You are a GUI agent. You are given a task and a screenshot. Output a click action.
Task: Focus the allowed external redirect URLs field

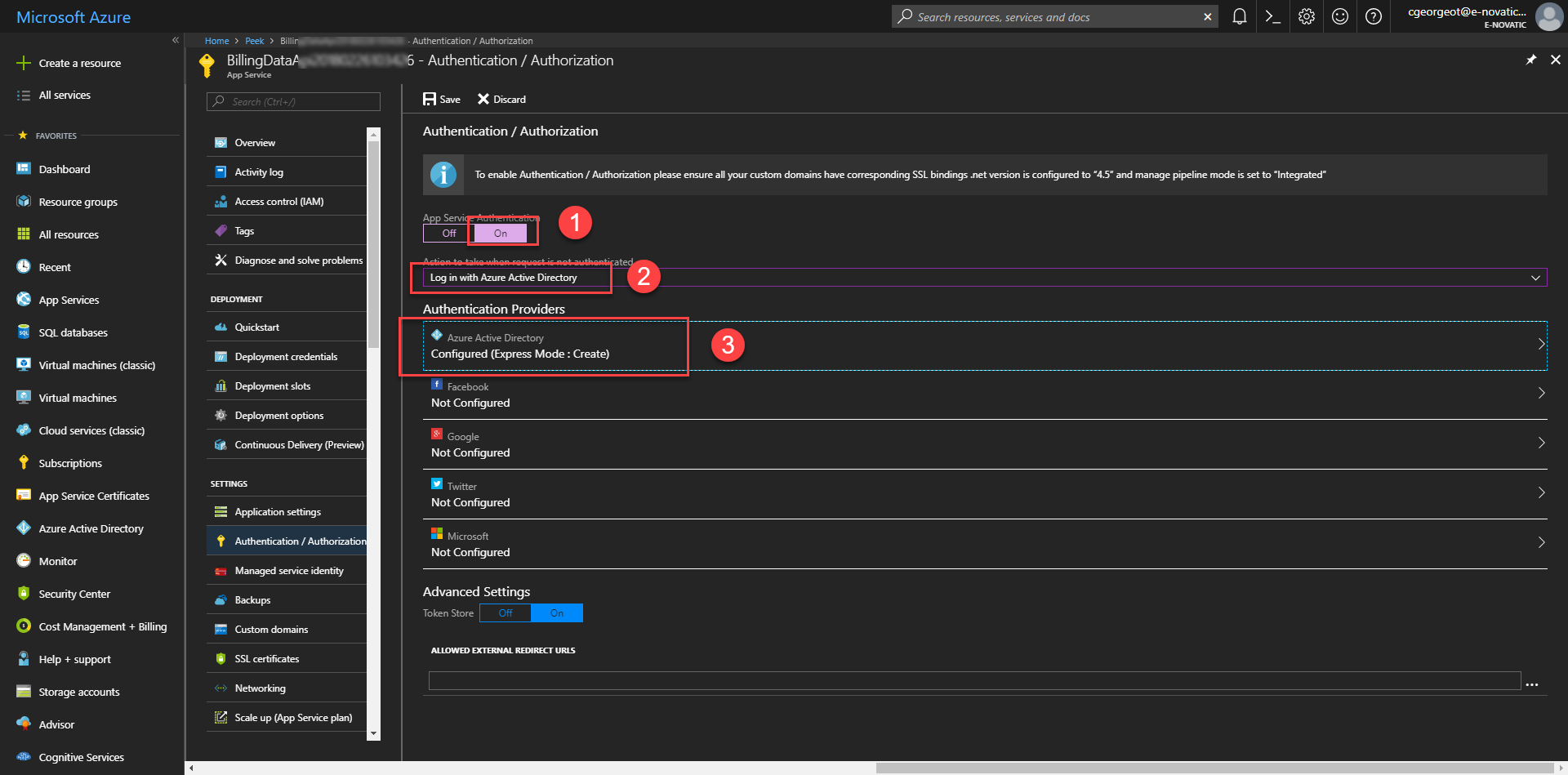(x=974, y=681)
